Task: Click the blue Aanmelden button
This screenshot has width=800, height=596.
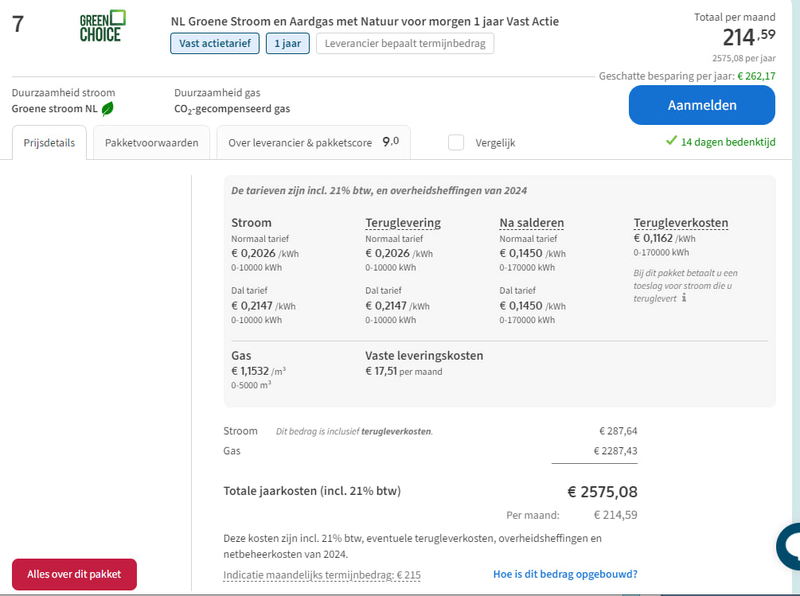Action: [703, 105]
